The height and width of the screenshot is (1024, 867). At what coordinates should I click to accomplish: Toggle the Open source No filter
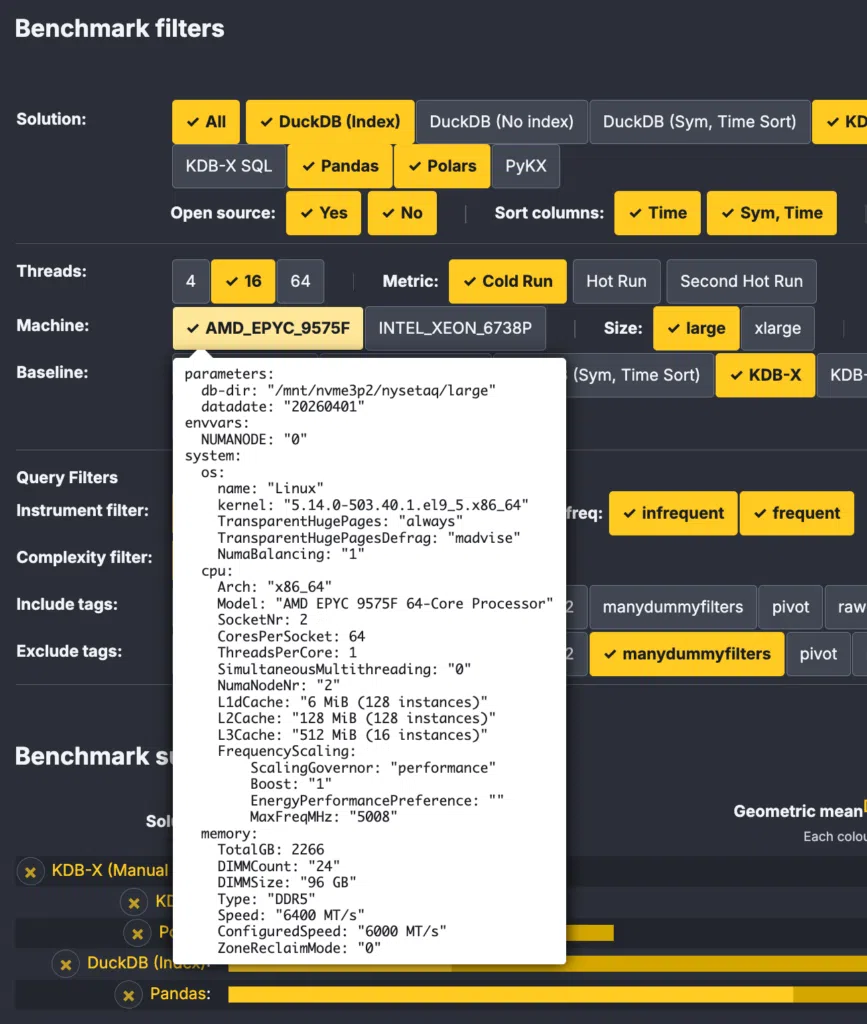click(x=402, y=214)
